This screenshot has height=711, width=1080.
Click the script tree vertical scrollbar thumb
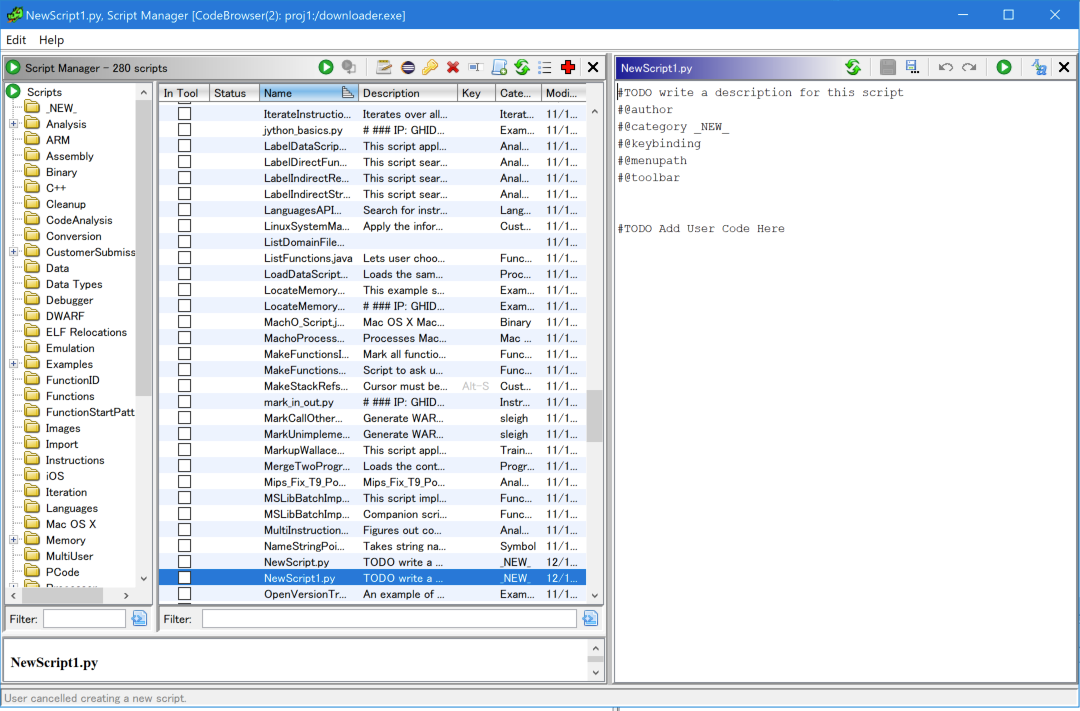pos(143,248)
